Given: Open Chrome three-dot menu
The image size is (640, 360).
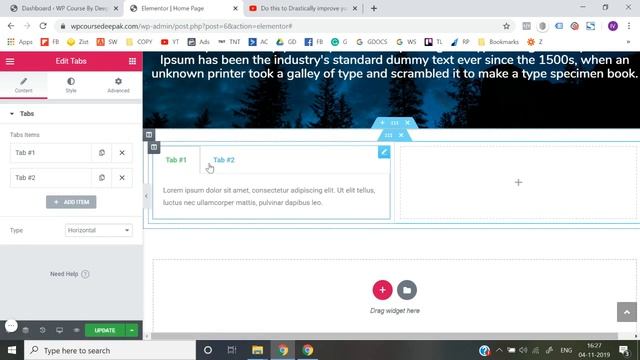Looking at the screenshot, I should 629,26.
